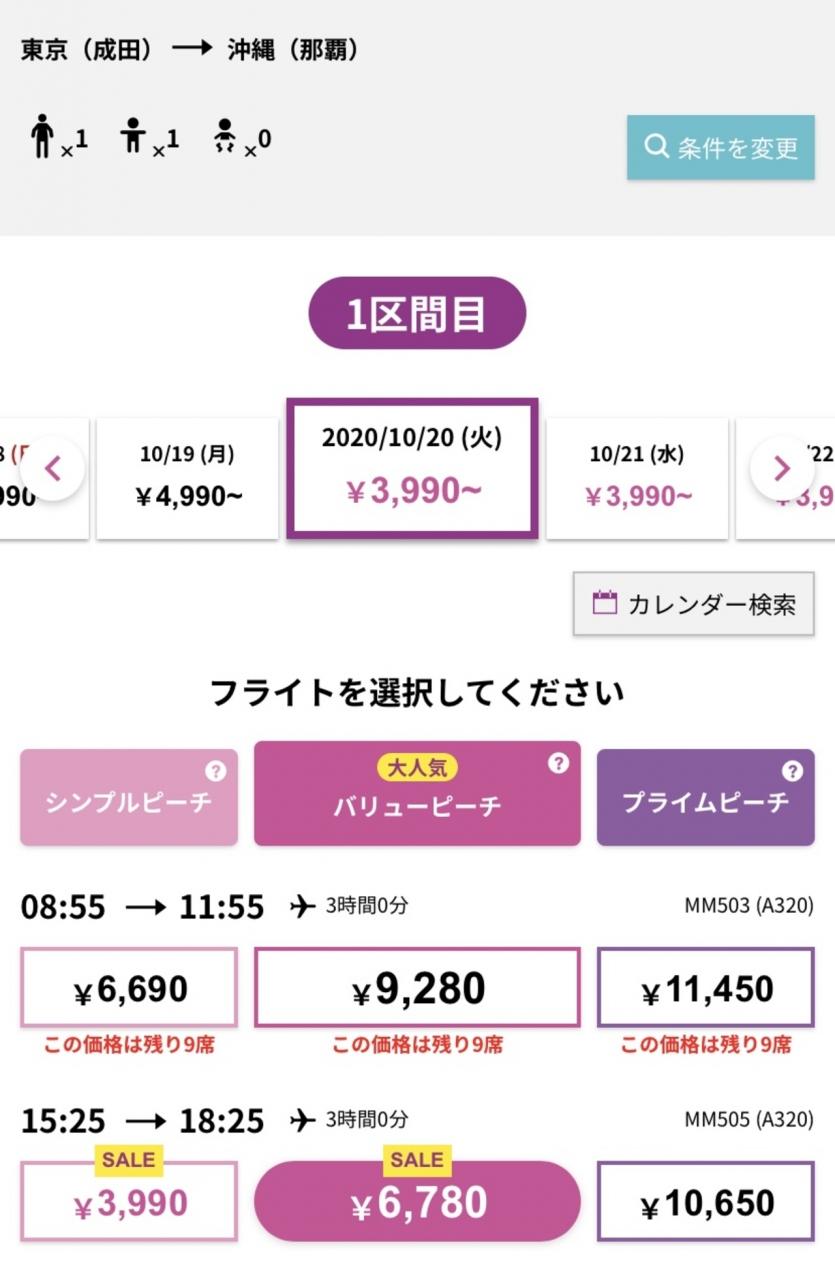Click the infant passenger count icon

226,136
